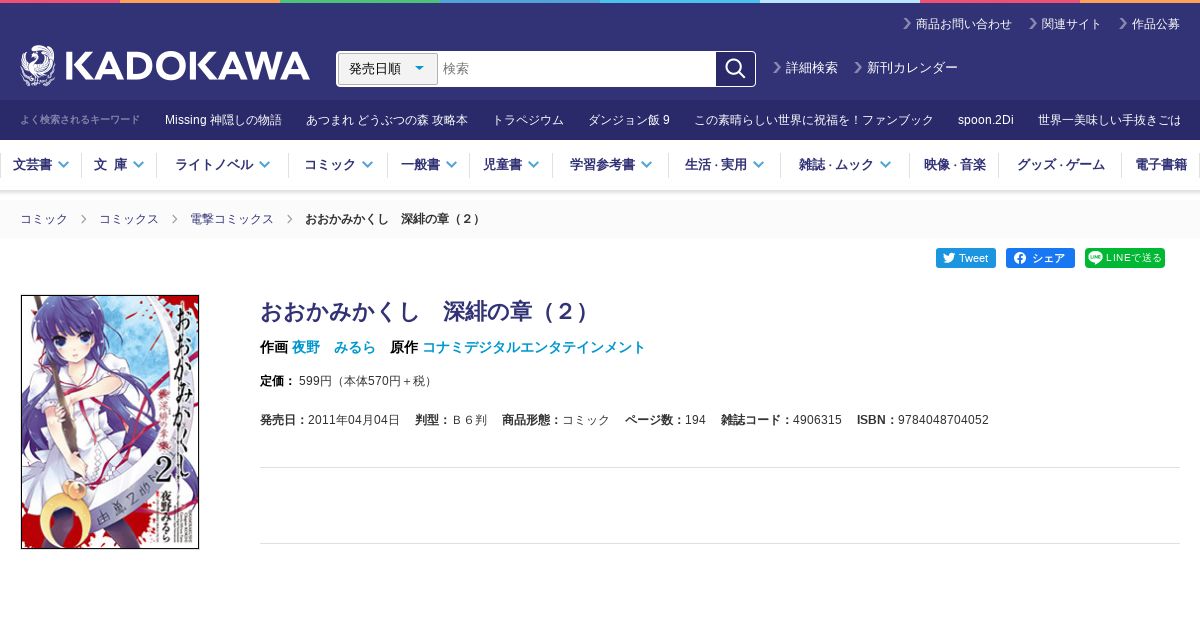1200x630 pixels.
Task: Open the 映像・音楽 menu item
Action: click(x=954, y=165)
